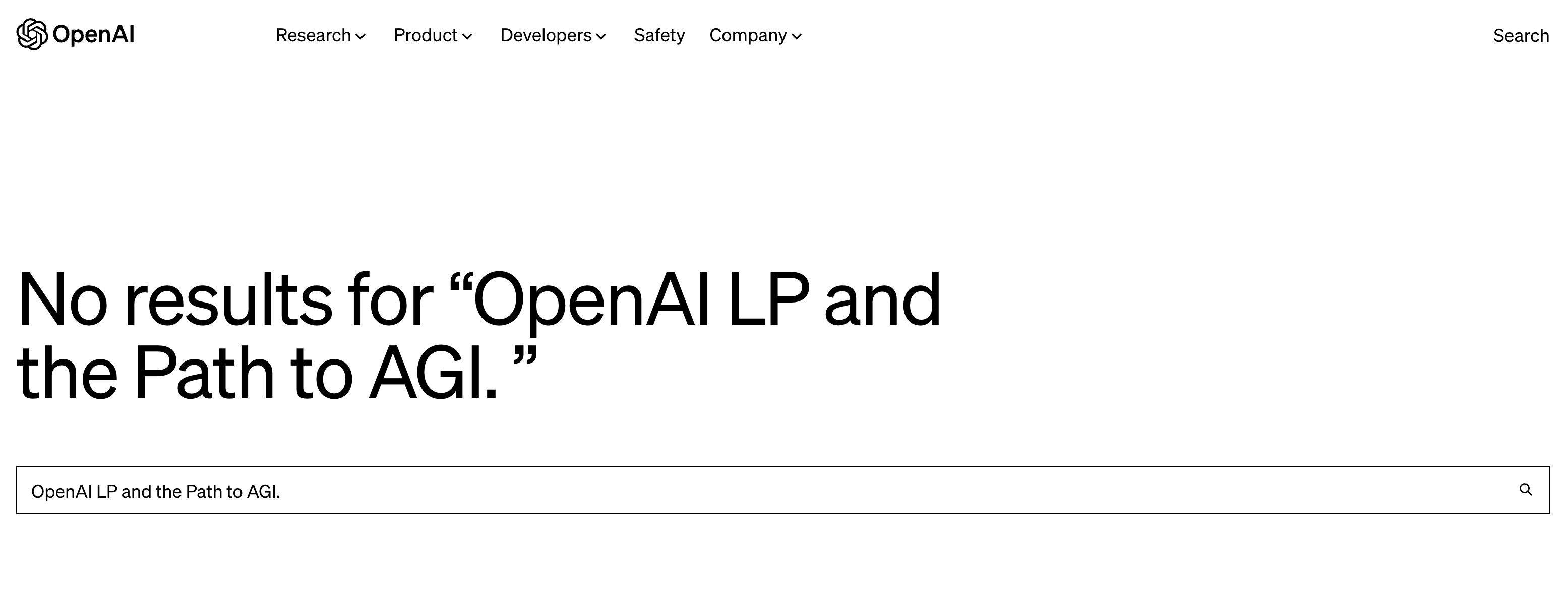Expand Product navigation dropdown

click(x=432, y=35)
